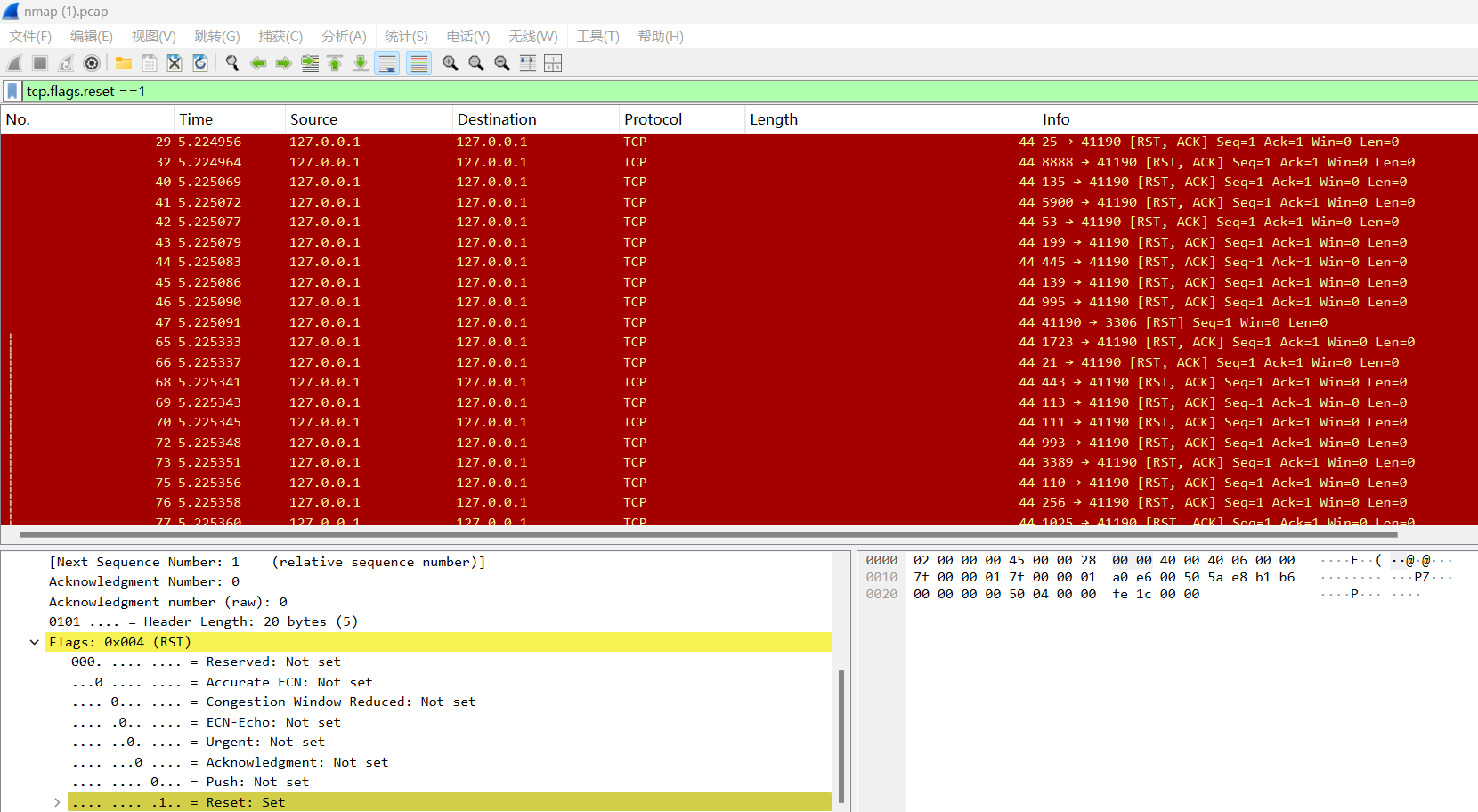1478x812 pixels.
Task: Open the 跳转(G) menu
Action: 217,37
